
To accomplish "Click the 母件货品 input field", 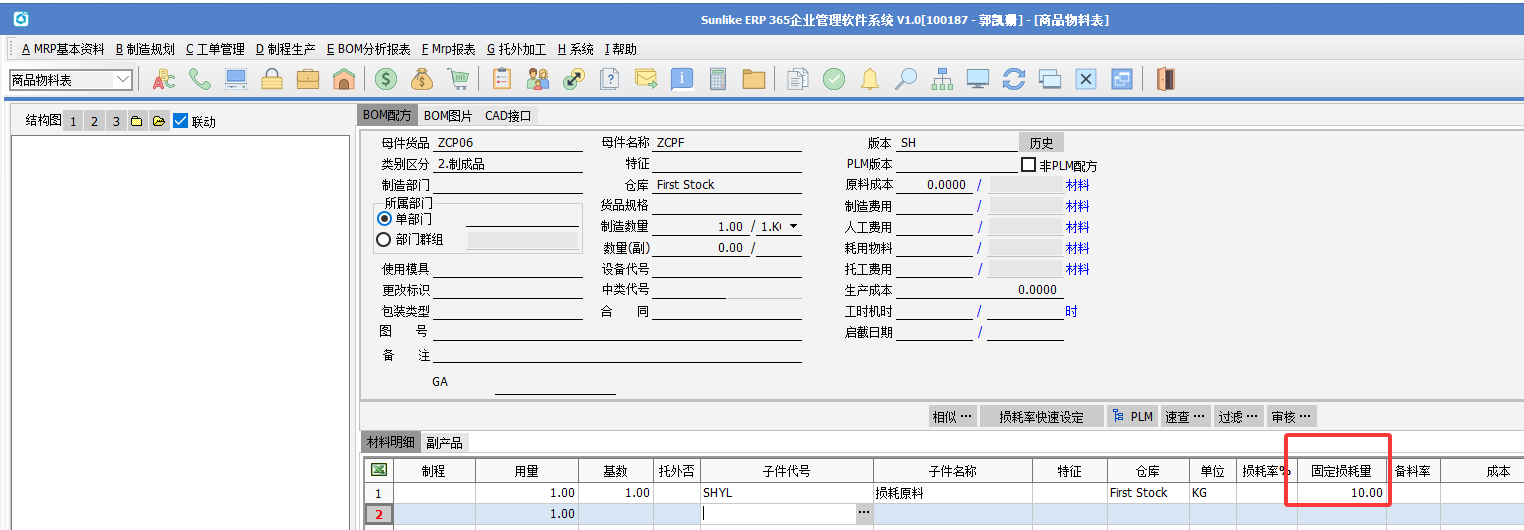I will (x=507, y=143).
